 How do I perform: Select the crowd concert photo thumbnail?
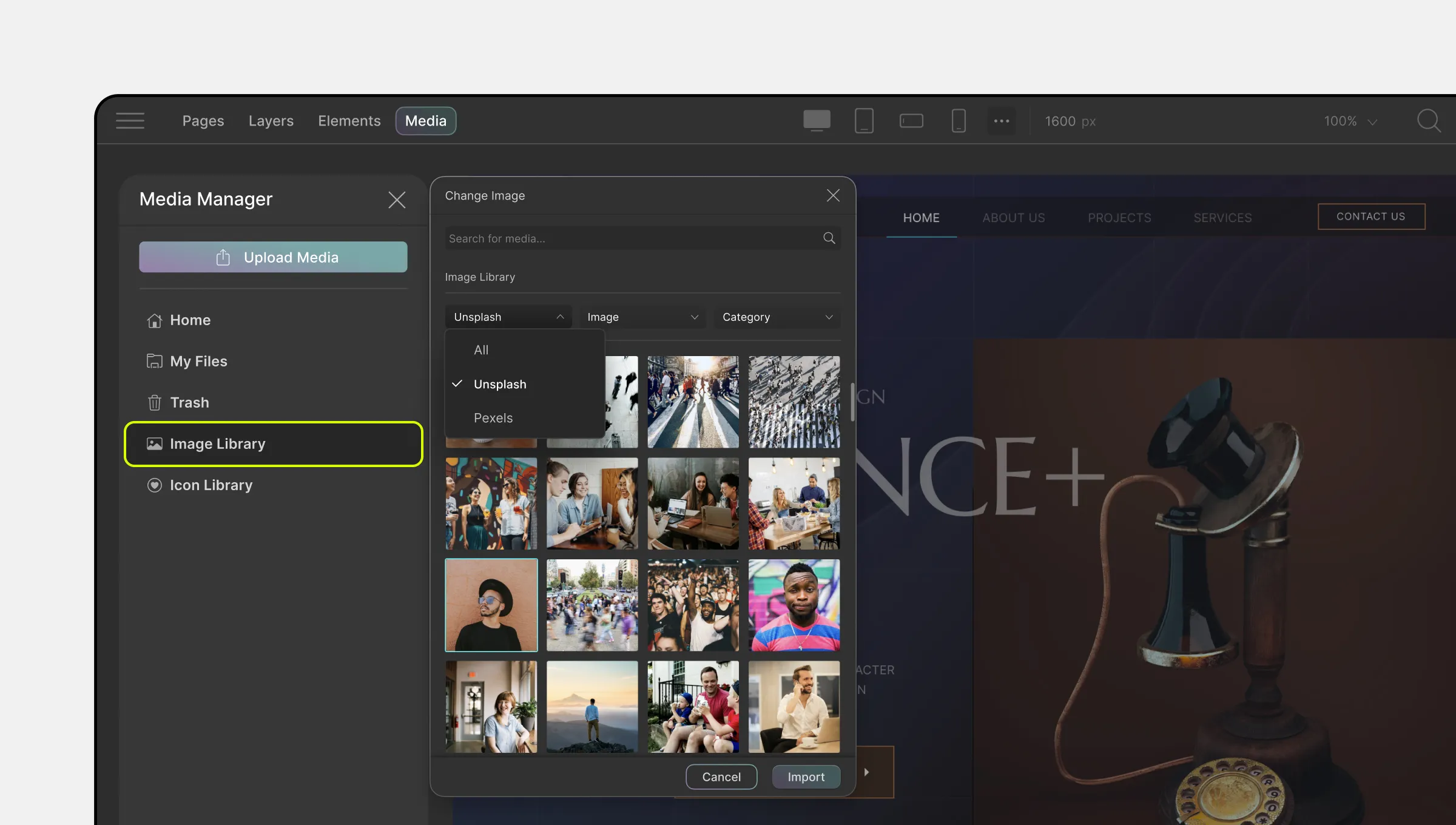693,605
